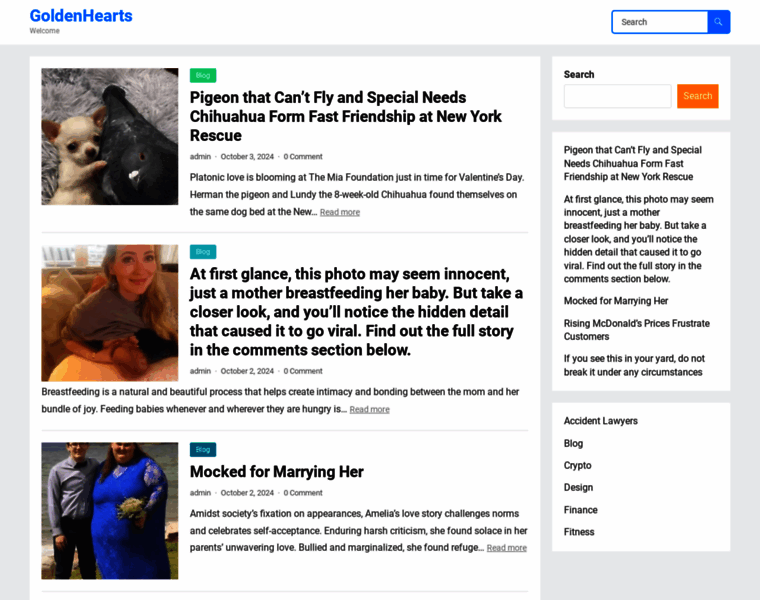Click the magnifier search icon in header

(x=718, y=22)
